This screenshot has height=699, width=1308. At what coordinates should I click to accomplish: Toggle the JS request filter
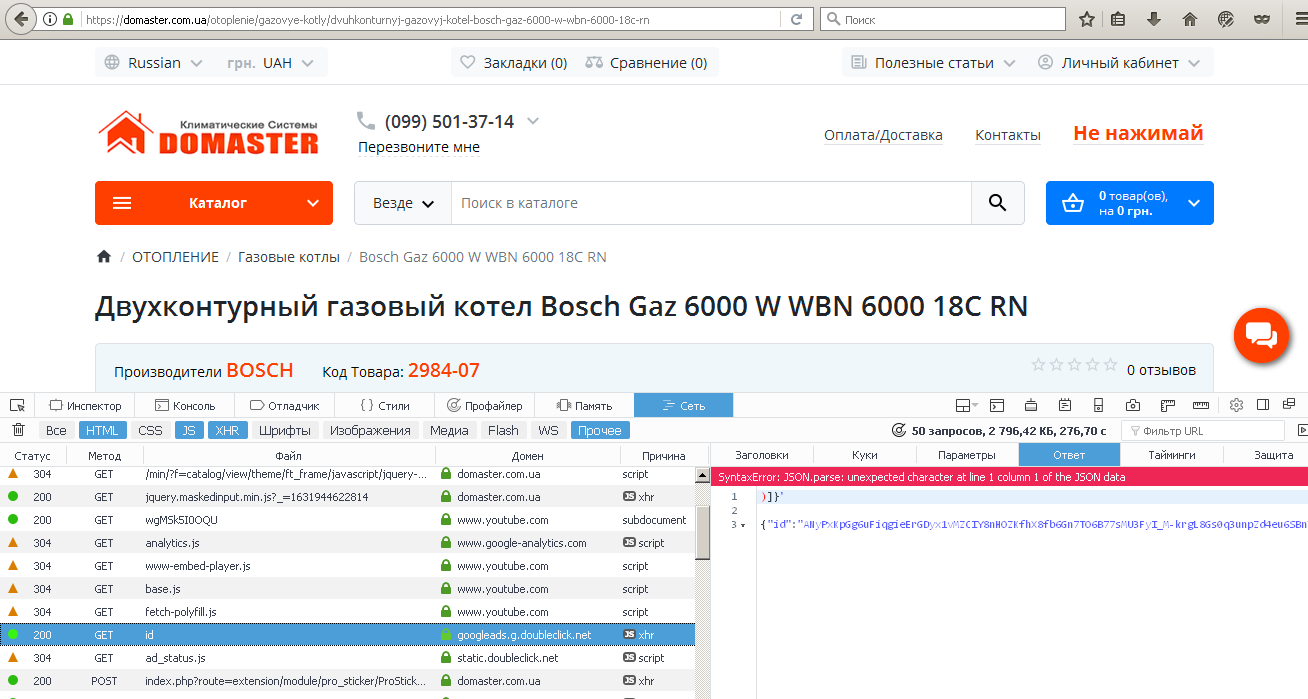[x=188, y=430]
